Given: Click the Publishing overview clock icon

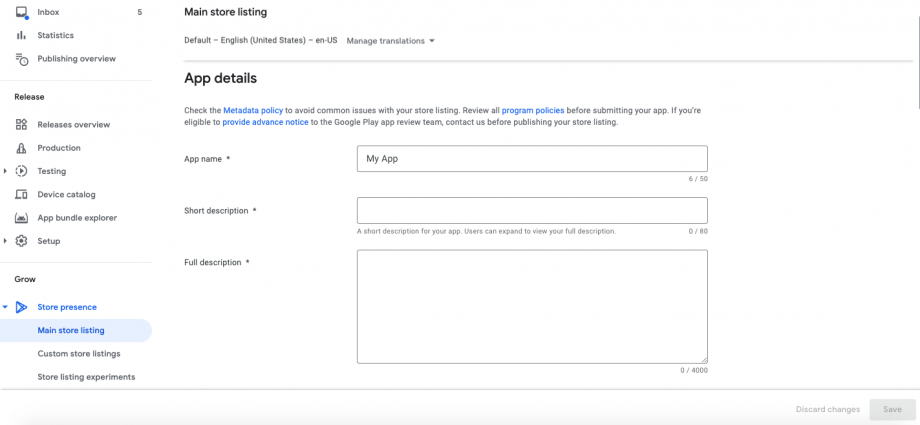Looking at the screenshot, I should (x=21, y=59).
